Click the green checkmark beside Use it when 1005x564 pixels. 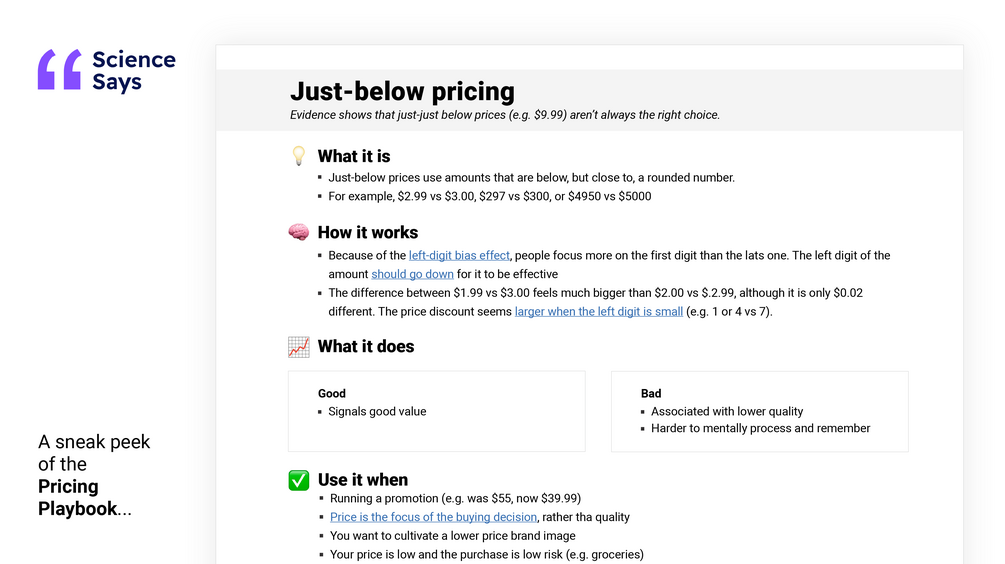point(298,480)
